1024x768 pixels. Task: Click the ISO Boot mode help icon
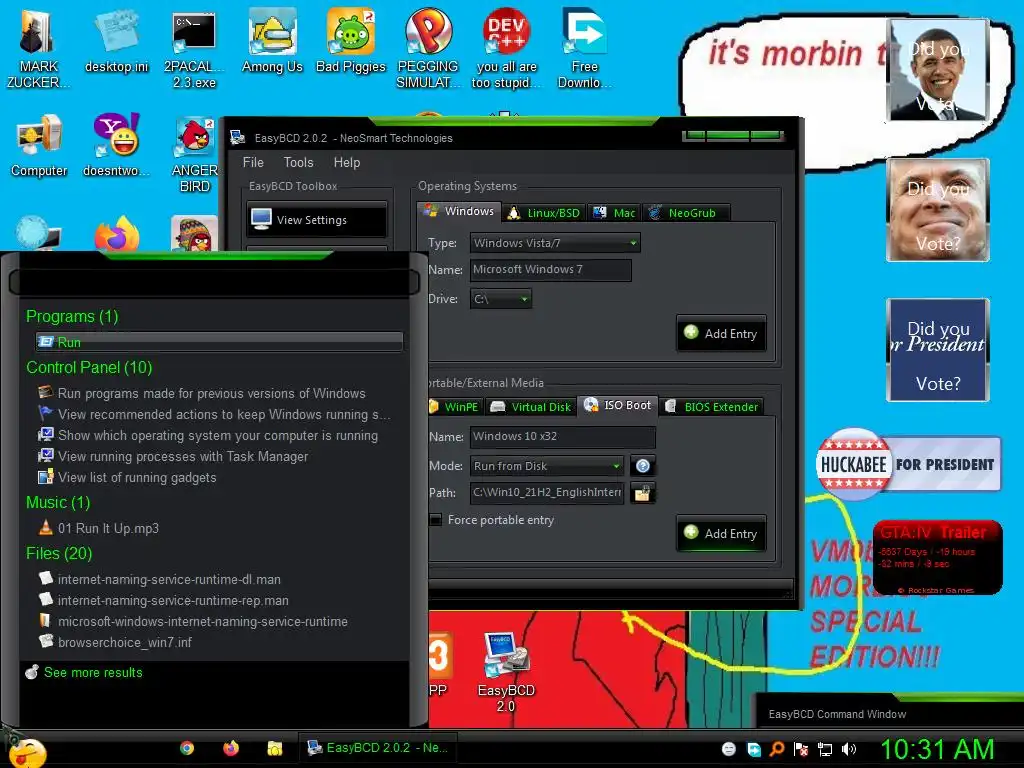coord(643,466)
